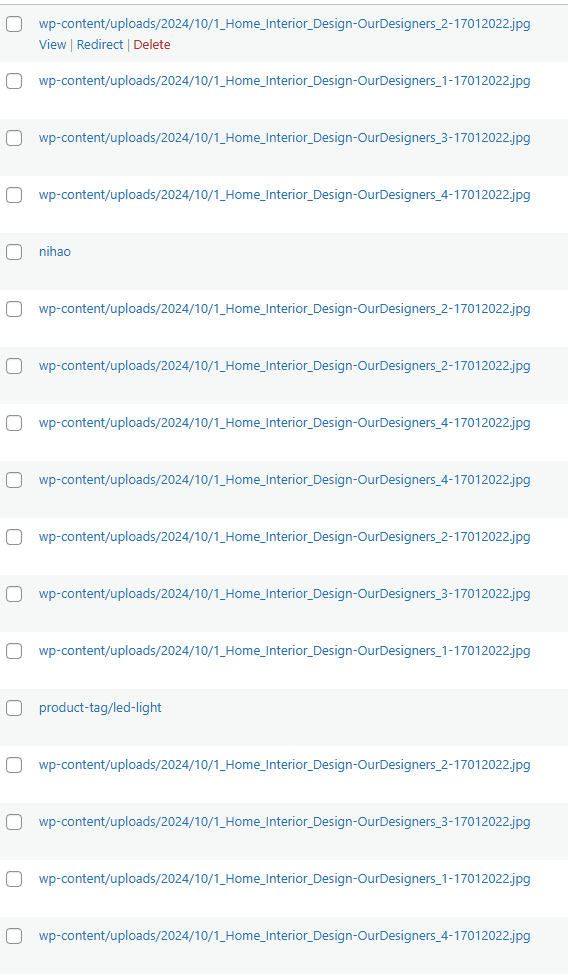Select the checkbox directly above product-tag/led-light row
This screenshot has height=976, width=568.
[14, 651]
